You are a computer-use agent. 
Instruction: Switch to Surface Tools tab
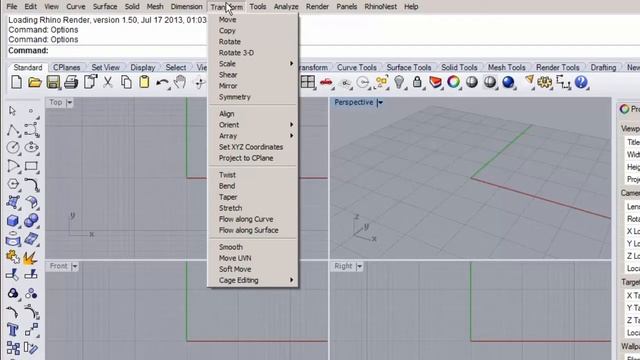409,67
